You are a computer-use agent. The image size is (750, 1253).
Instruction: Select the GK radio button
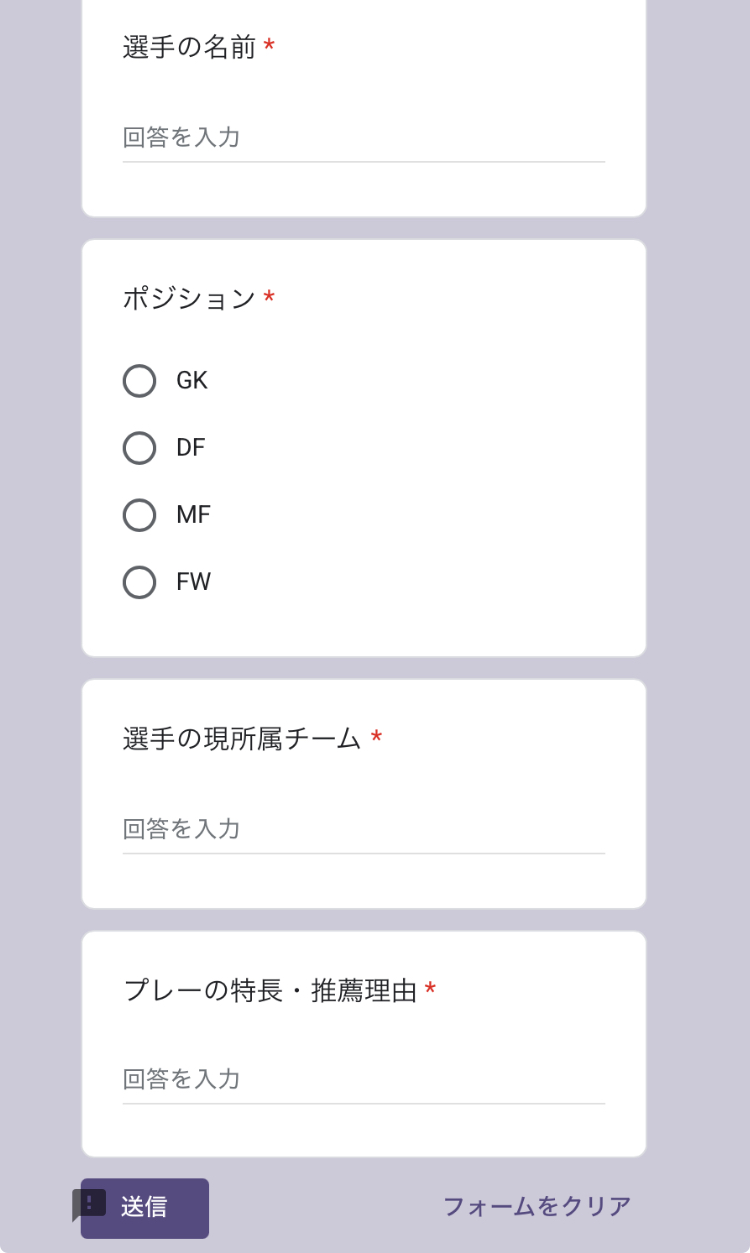click(x=139, y=381)
